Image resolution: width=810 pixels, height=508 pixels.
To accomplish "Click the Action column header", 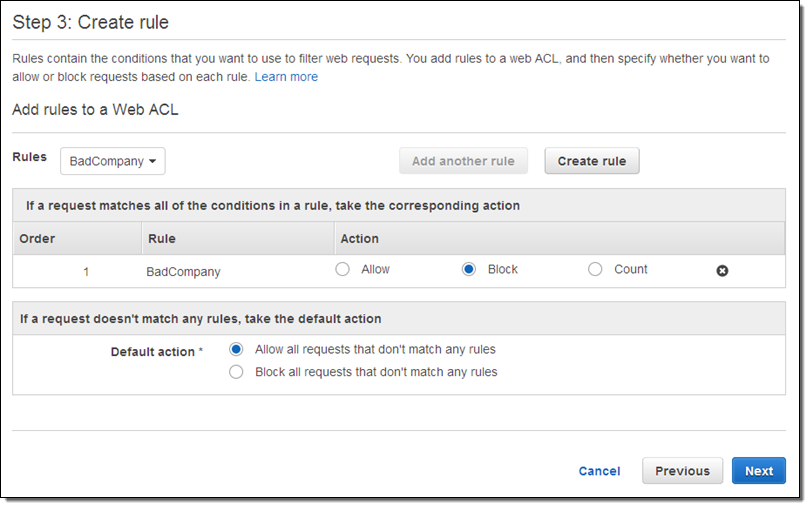I will [359, 239].
